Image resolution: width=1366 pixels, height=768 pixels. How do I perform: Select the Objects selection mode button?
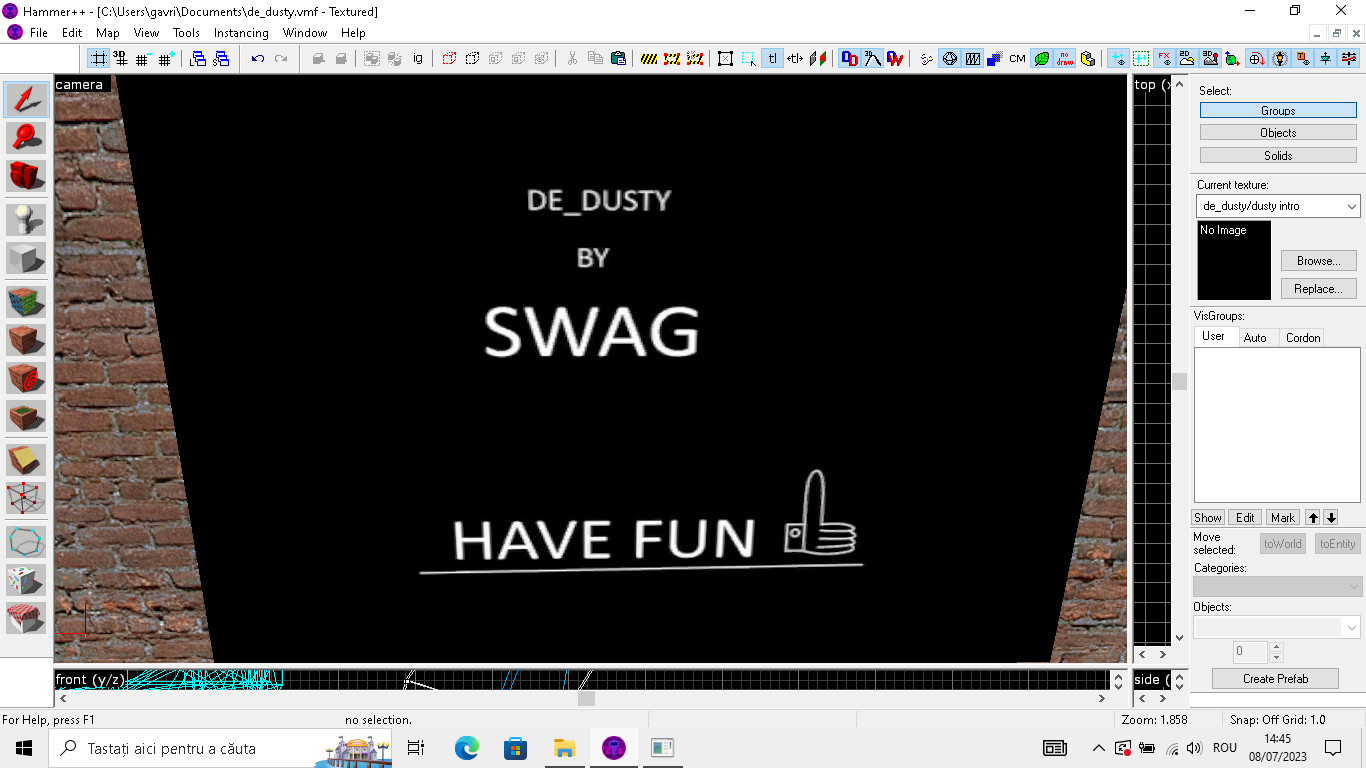pos(1278,133)
